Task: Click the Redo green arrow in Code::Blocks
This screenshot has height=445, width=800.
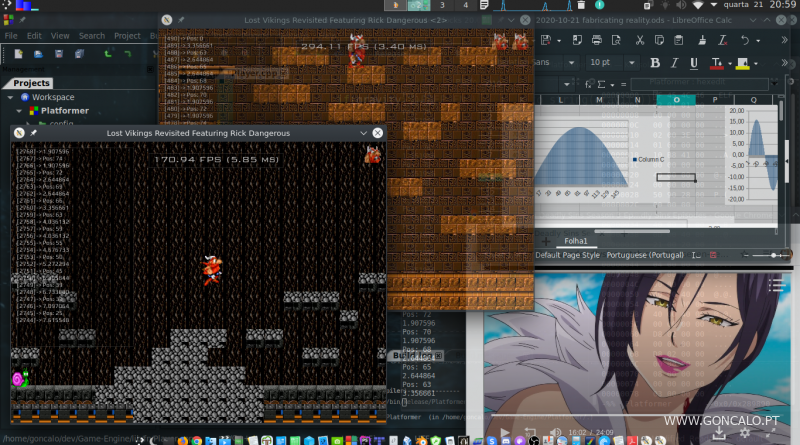Action: pyautogui.click(x=128, y=54)
